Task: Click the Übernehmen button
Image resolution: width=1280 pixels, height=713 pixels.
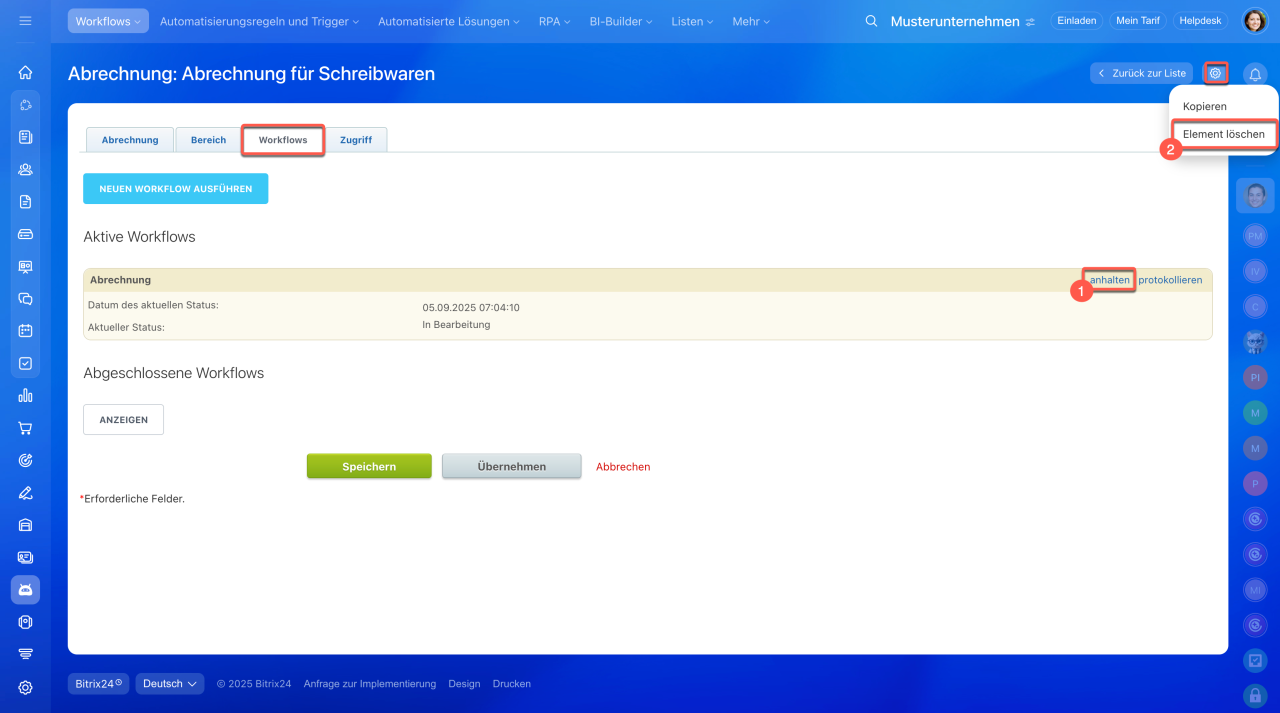Action: [x=512, y=466]
